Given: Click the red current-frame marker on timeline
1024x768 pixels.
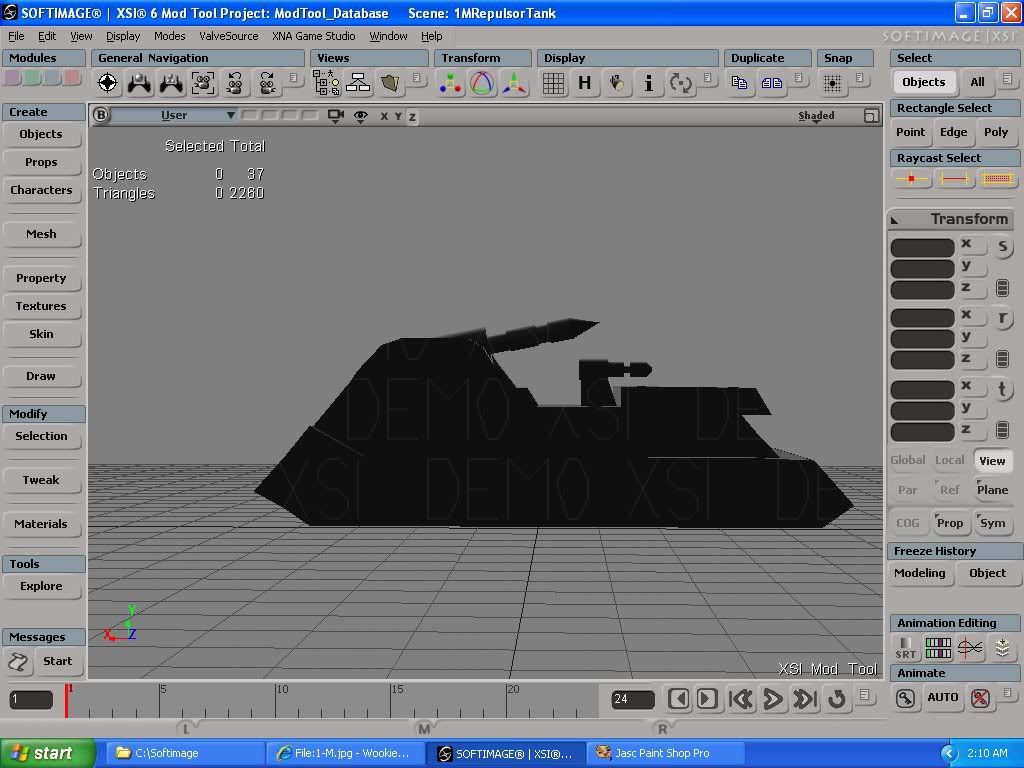Looking at the screenshot, I should tap(67, 700).
